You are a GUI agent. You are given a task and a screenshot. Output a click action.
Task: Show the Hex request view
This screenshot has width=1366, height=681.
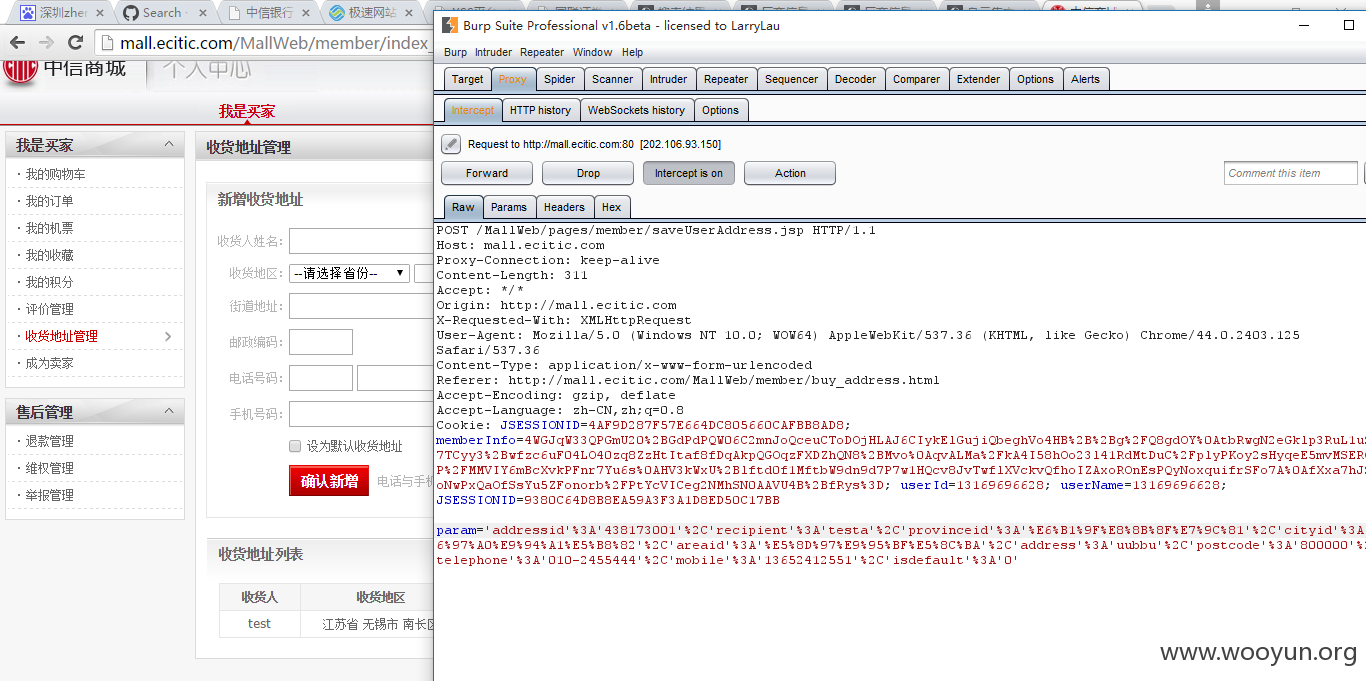[611, 207]
